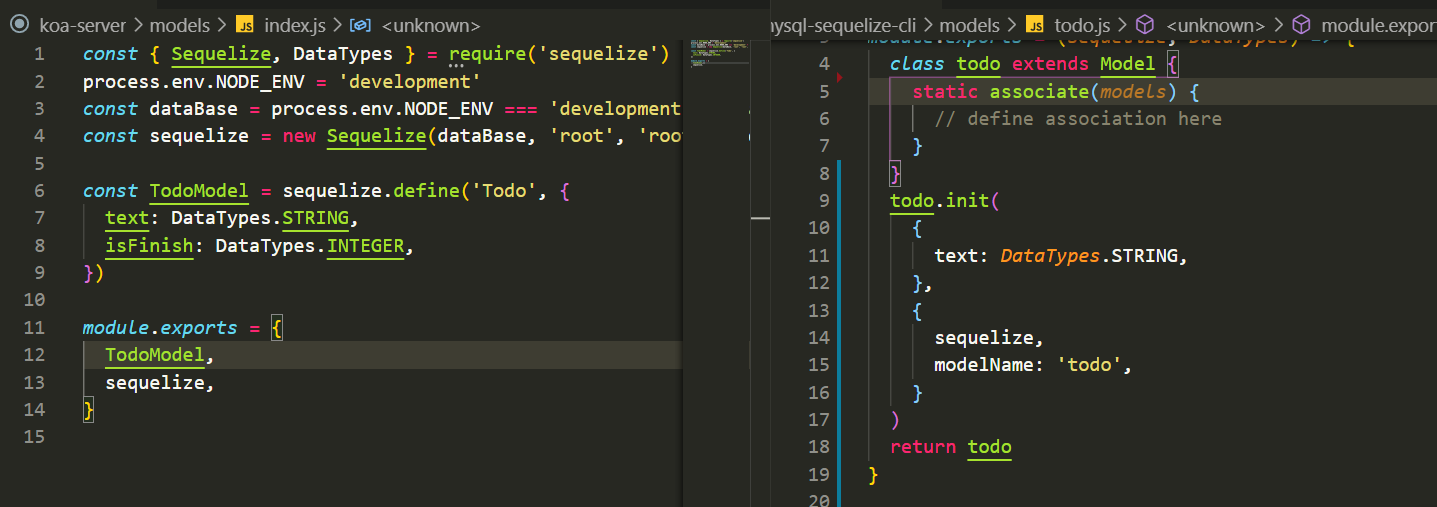Viewport: 1437px width, 507px height.
Task: Click the circle icon beside koa-server breadcrumb
Action: pos(17,25)
